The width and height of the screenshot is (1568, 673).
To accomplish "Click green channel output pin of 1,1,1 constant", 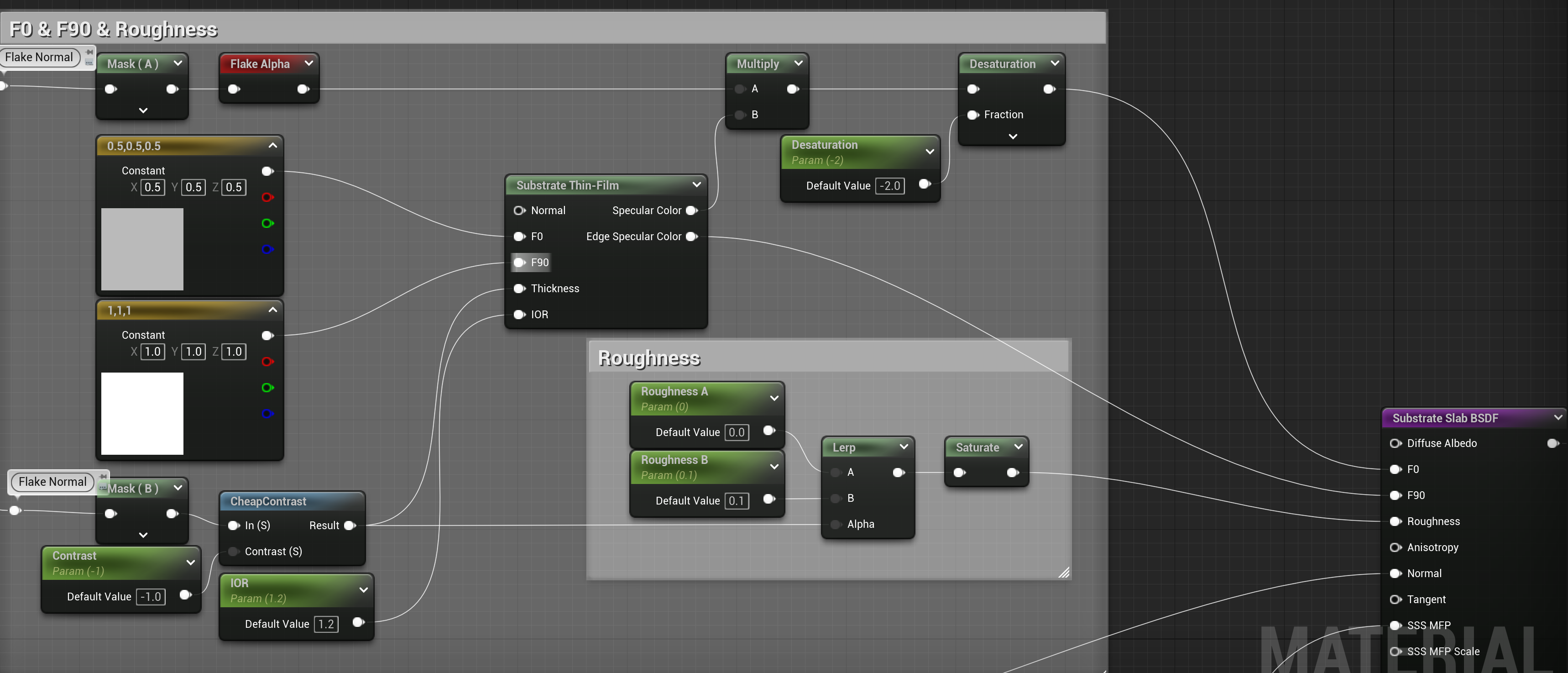I will [x=267, y=387].
